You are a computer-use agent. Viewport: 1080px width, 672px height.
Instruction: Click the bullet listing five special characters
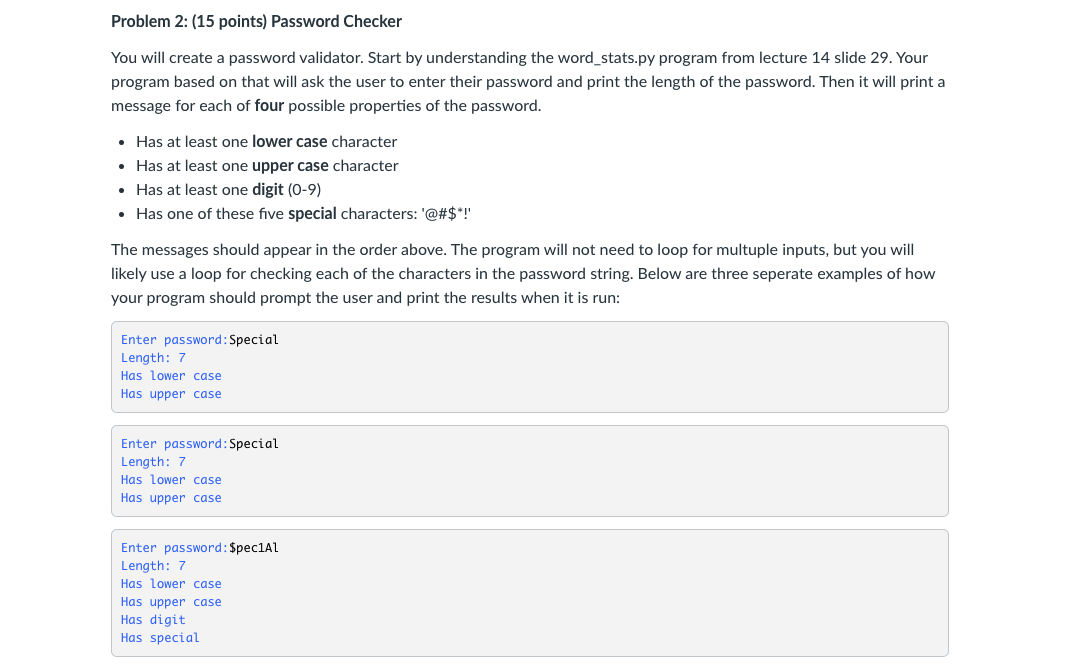pos(303,214)
